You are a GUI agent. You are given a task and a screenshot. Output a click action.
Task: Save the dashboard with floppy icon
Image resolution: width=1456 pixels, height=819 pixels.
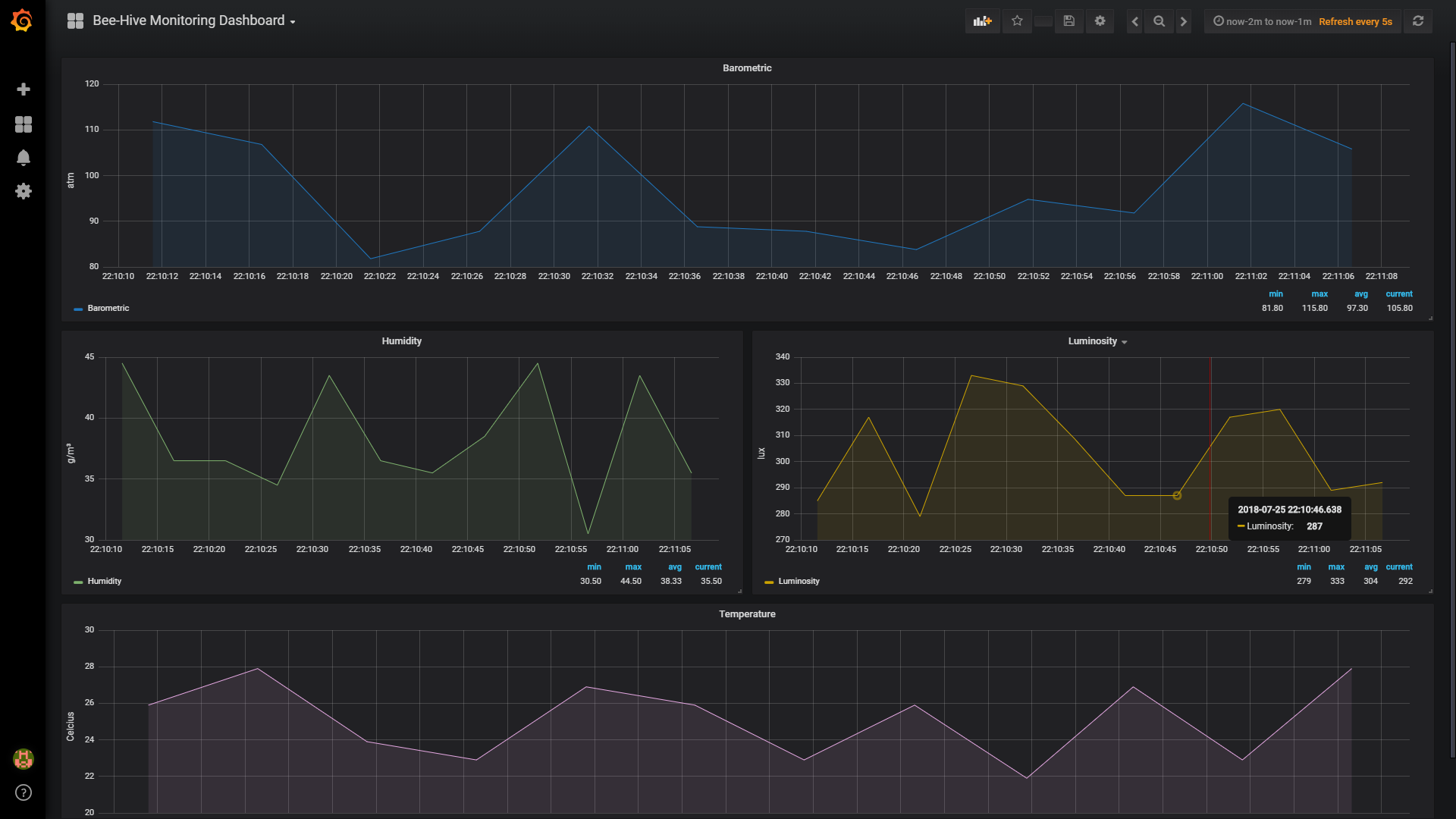pyautogui.click(x=1068, y=21)
